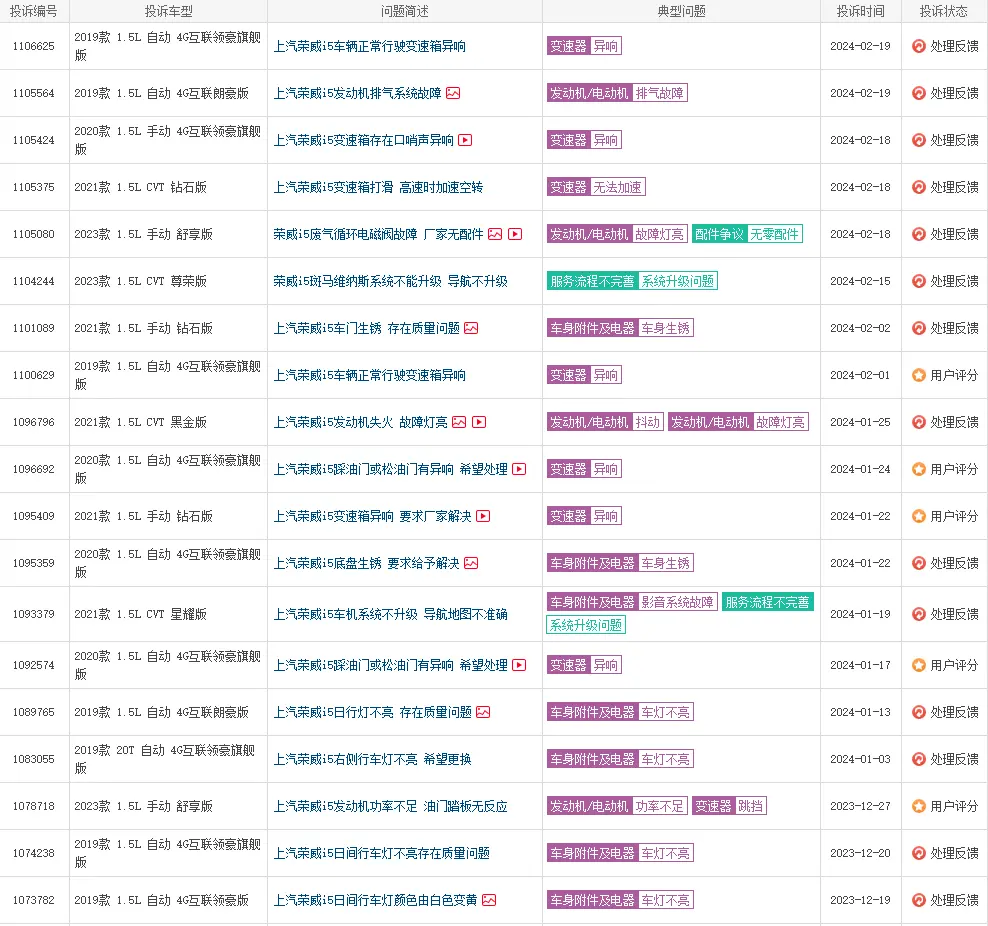Click 投诉编号 column header
This screenshot has height=926, width=988.
(33, 11)
